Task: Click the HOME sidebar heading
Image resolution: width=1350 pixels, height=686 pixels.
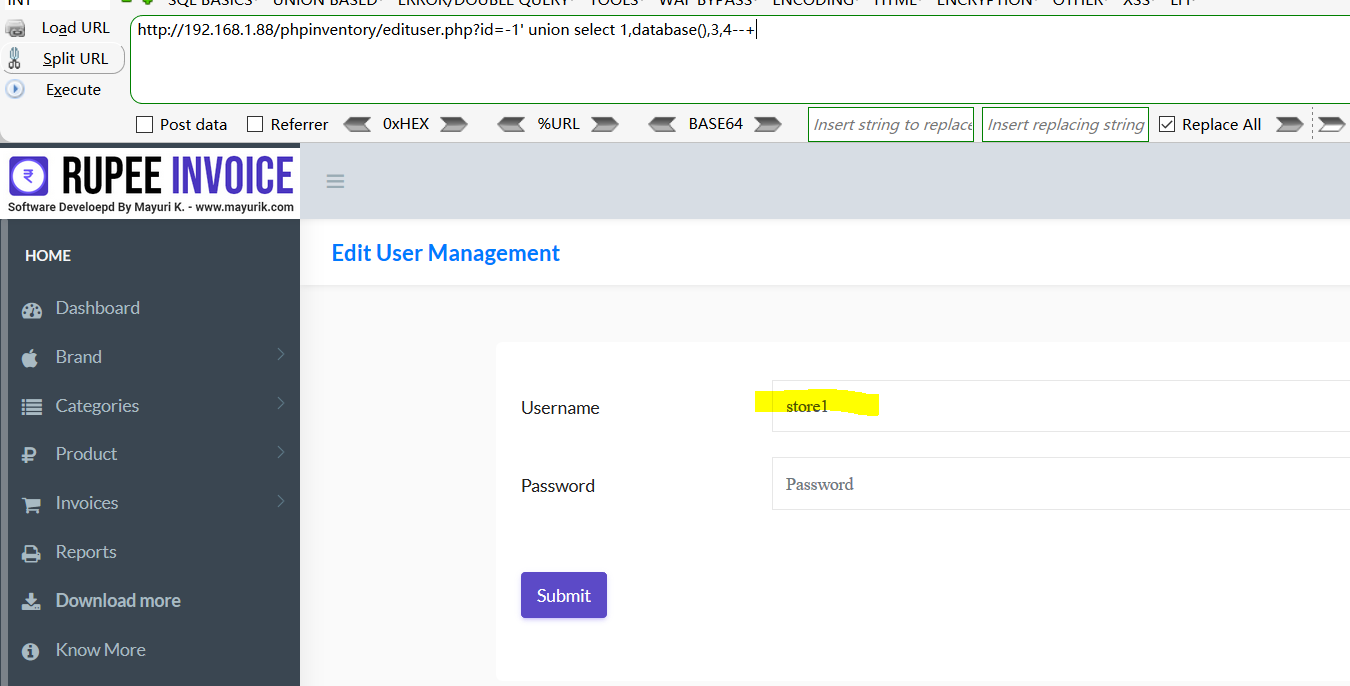Action: click(x=48, y=256)
